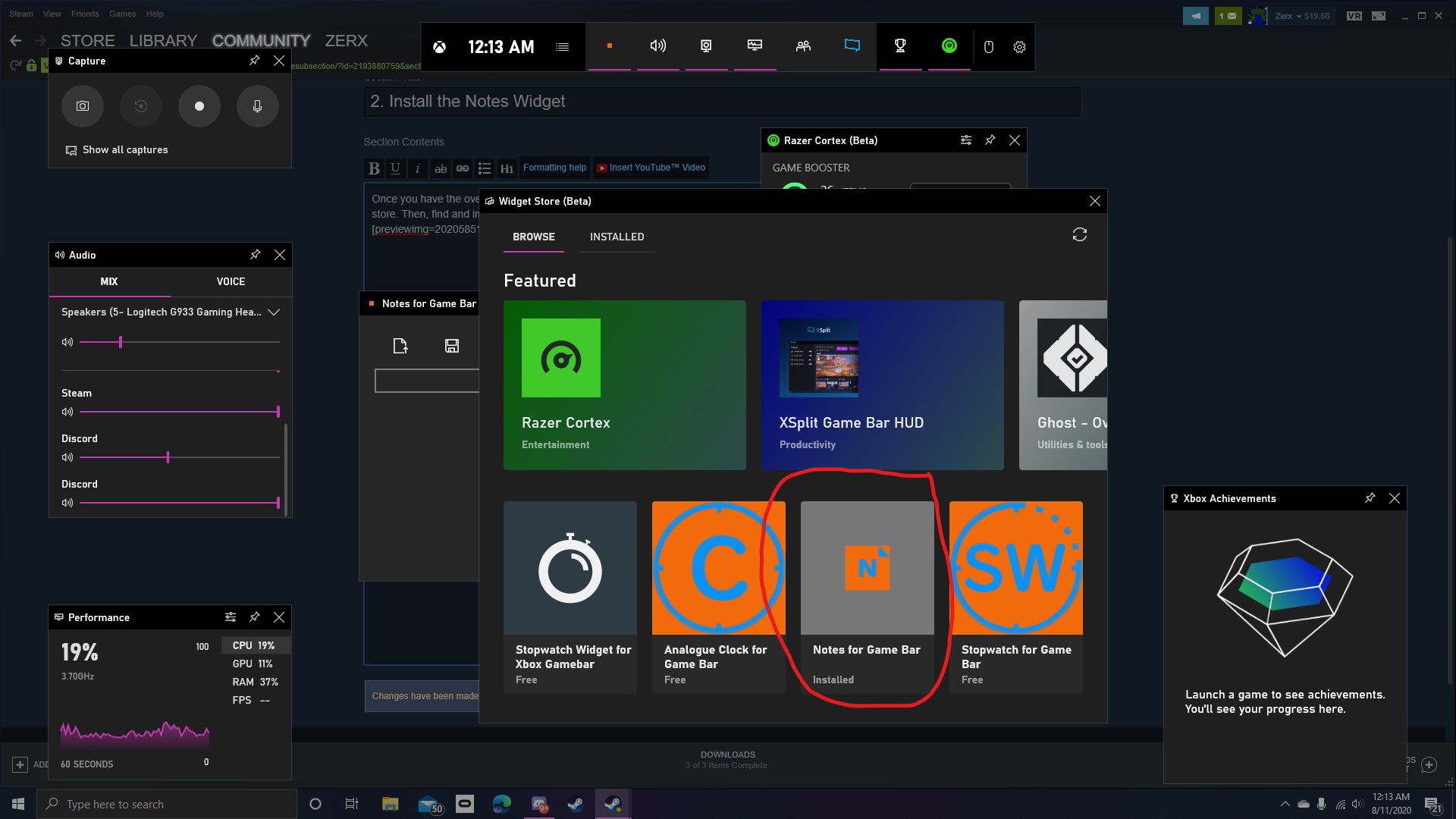Image resolution: width=1456 pixels, height=819 pixels.
Task: Refresh the Widget Store
Action: (1079, 235)
